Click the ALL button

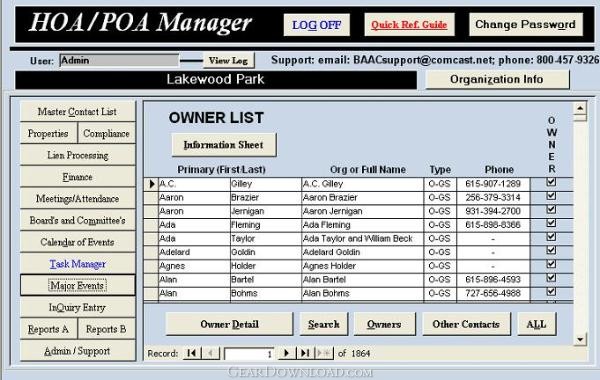tap(536, 324)
